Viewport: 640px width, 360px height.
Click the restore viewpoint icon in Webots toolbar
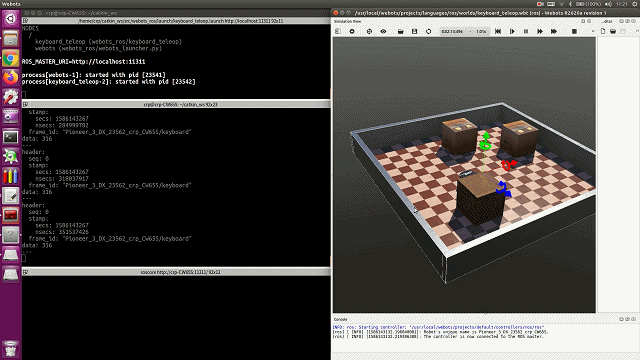pos(369,31)
